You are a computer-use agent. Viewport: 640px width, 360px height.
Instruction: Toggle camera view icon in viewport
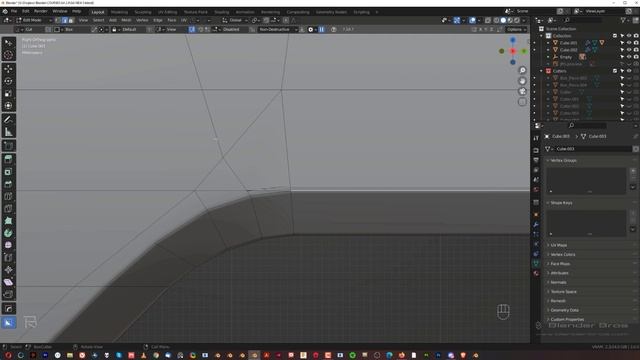tap(522, 91)
